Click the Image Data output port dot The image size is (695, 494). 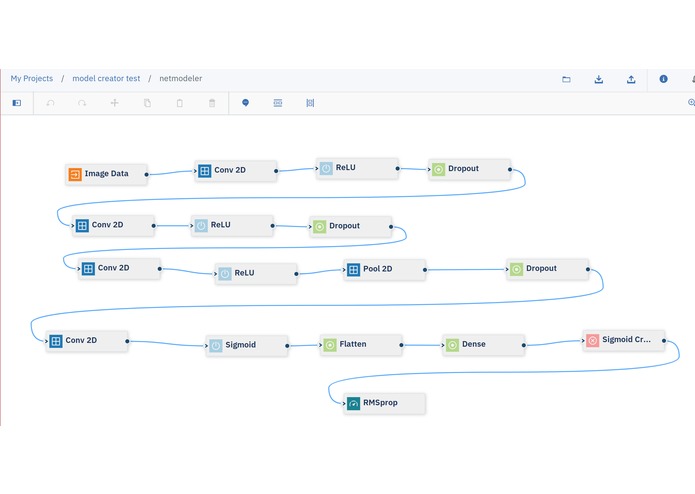146,175
